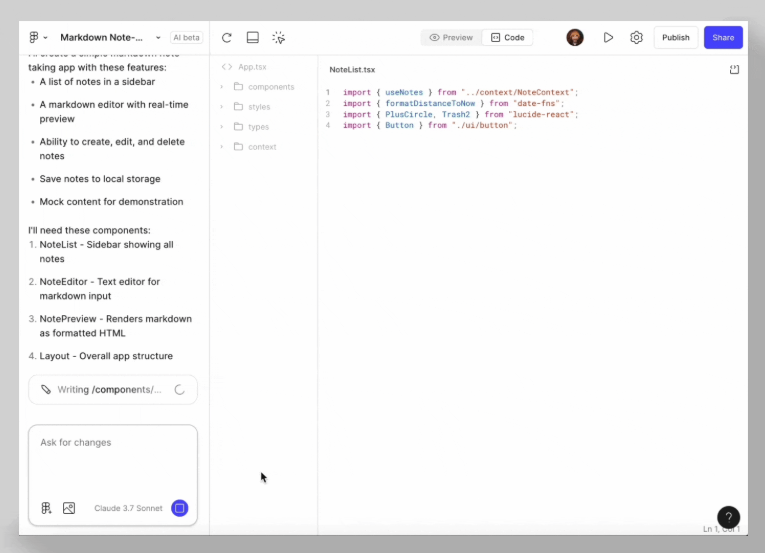Expand the styles folder chevron

coord(221,107)
